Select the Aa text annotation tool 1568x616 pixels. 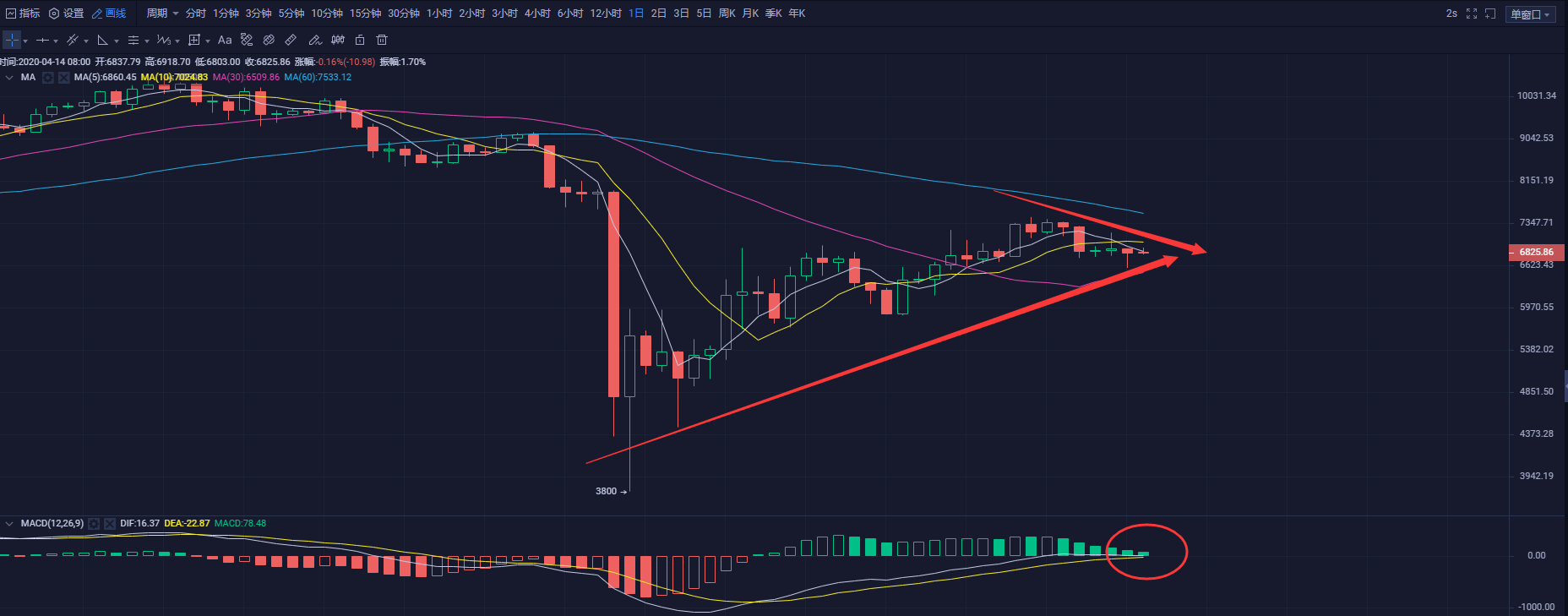tap(225, 40)
